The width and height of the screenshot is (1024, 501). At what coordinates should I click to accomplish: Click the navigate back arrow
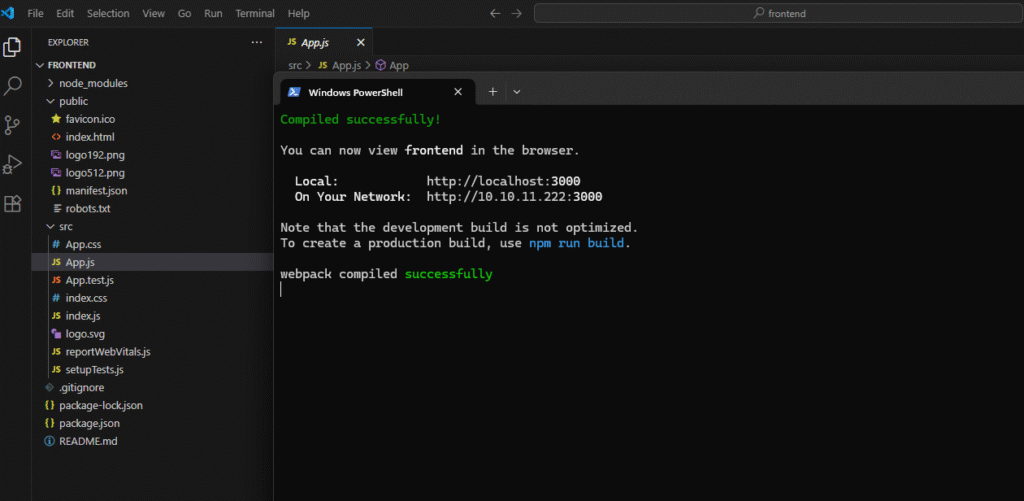tap(495, 14)
